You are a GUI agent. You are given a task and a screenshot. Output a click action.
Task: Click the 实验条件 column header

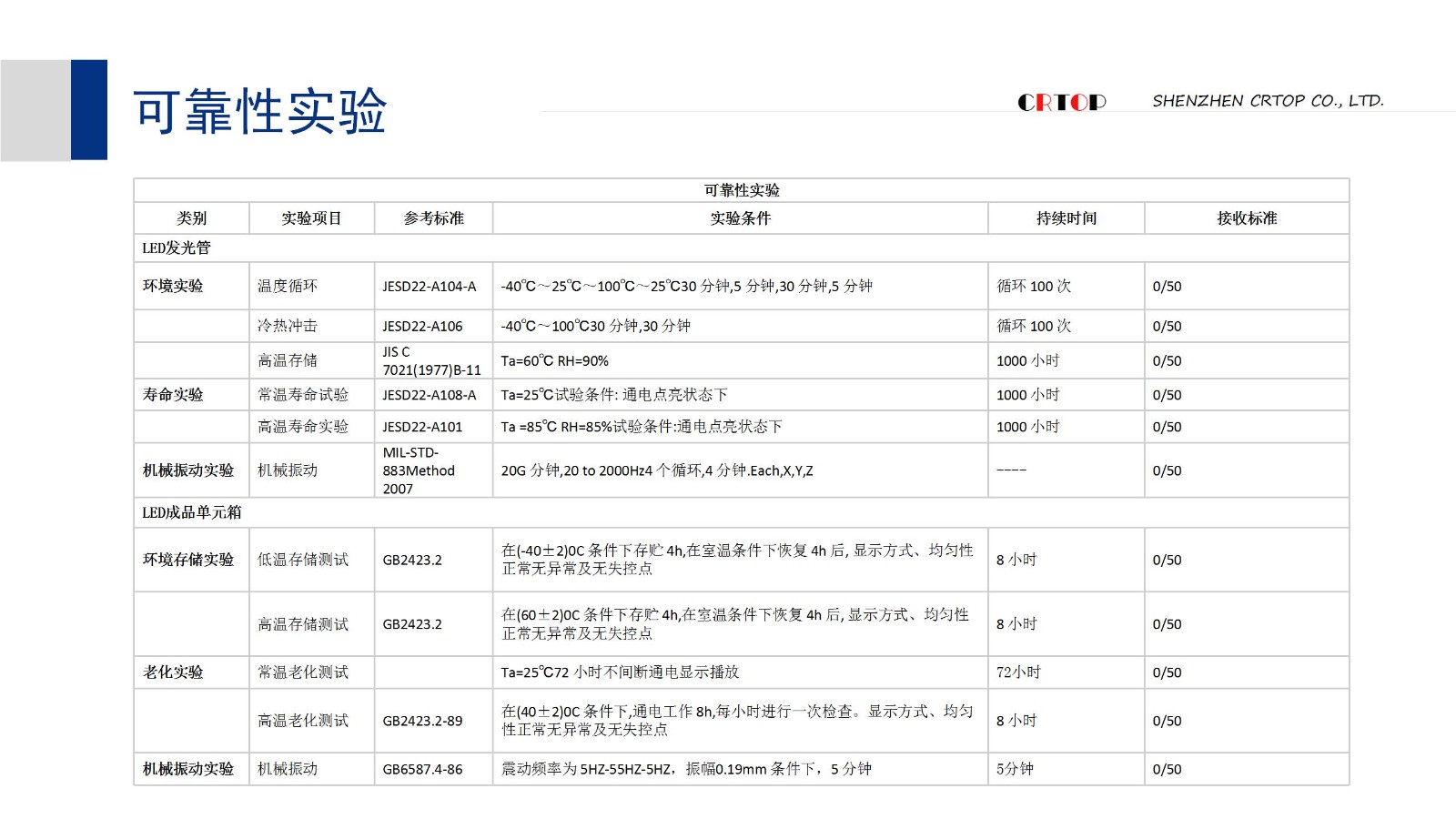tap(740, 218)
